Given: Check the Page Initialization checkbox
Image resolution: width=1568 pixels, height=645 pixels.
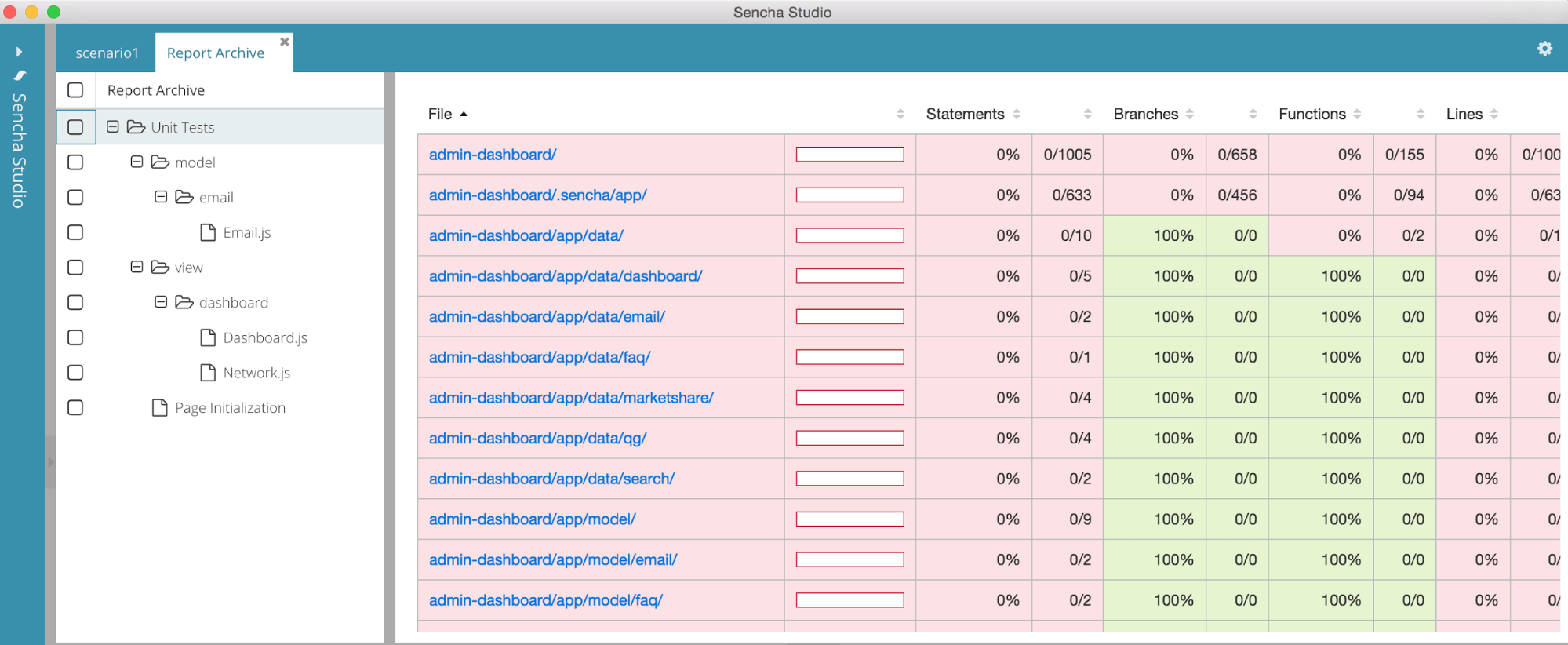Looking at the screenshot, I should [75, 407].
